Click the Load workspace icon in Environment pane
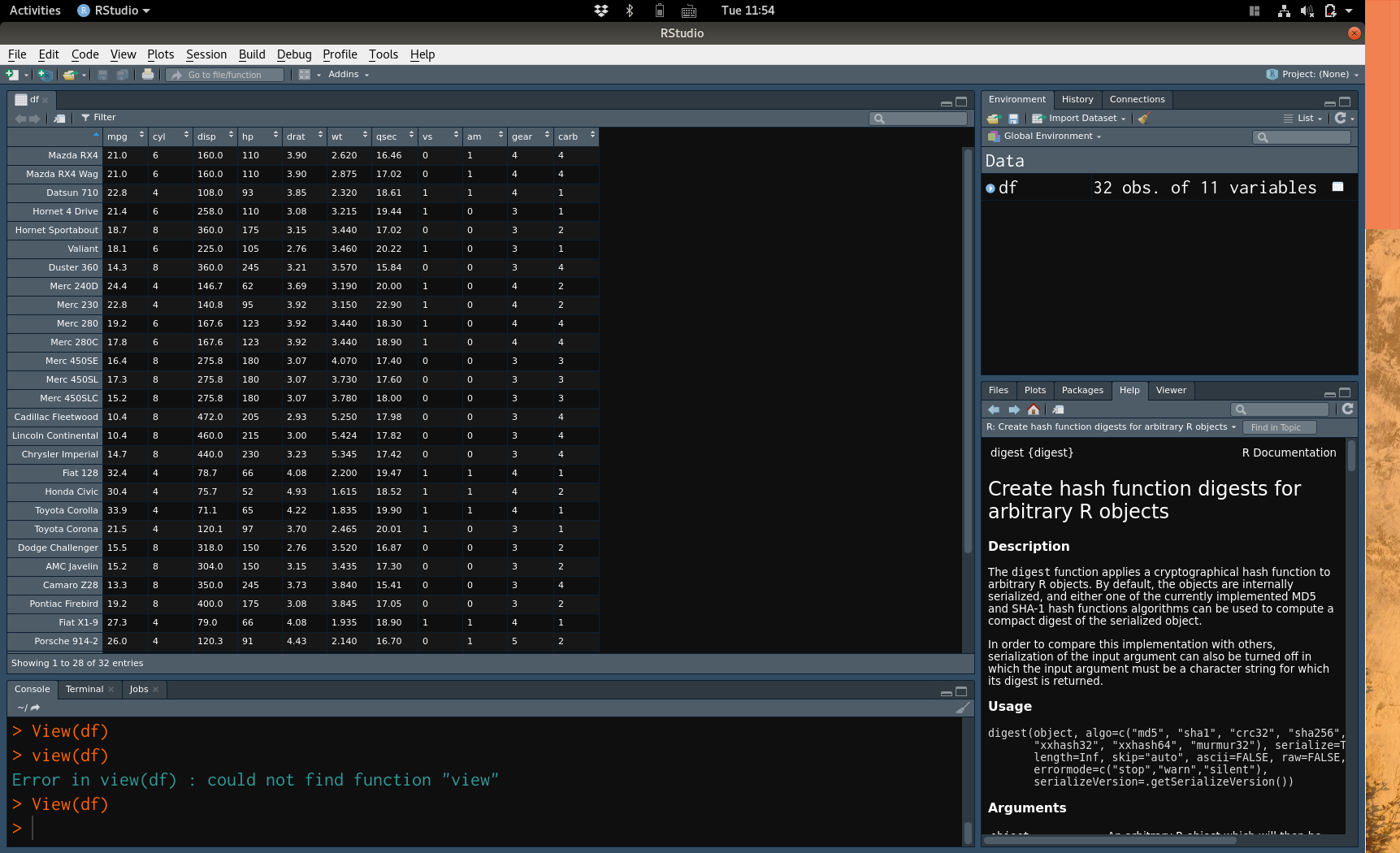 (x=993, y=119)
